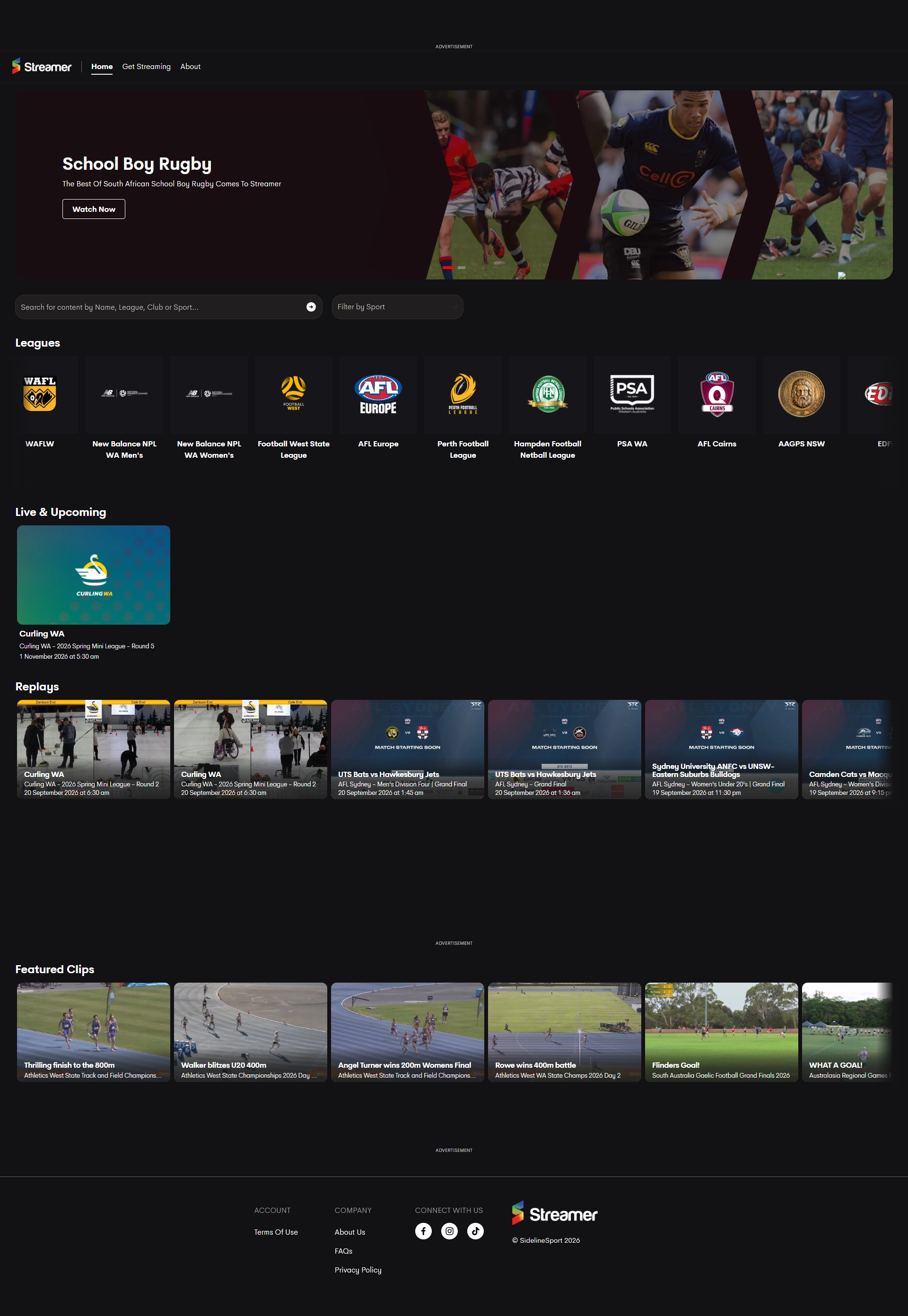
Task: Open Football West State League logo
Action: (x=294, y=393)
